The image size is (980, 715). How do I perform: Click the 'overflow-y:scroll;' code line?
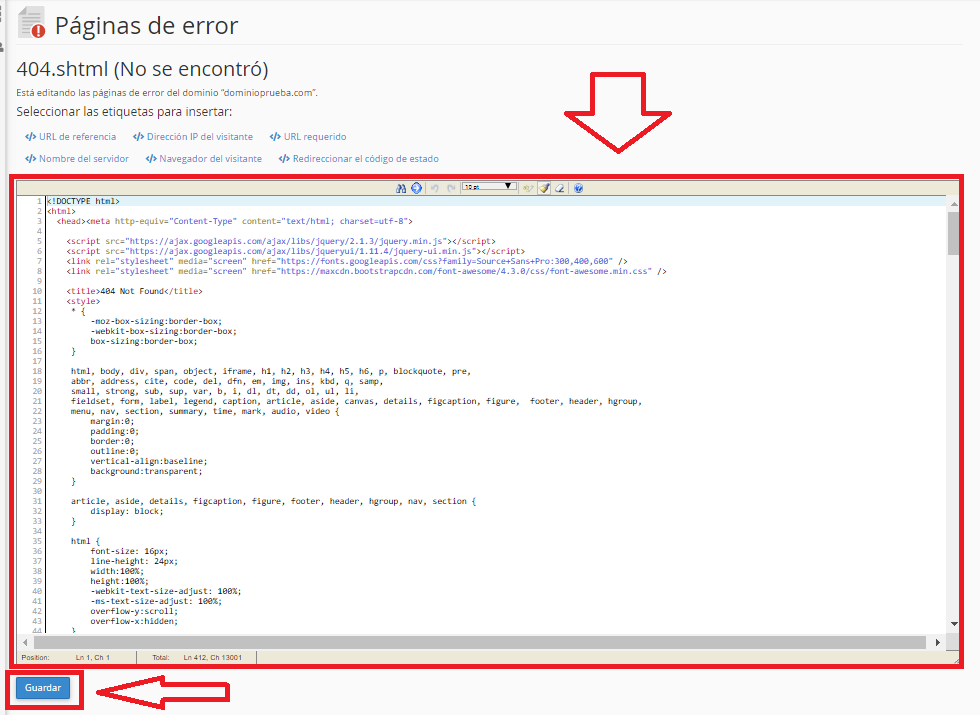tap(134, 611)
